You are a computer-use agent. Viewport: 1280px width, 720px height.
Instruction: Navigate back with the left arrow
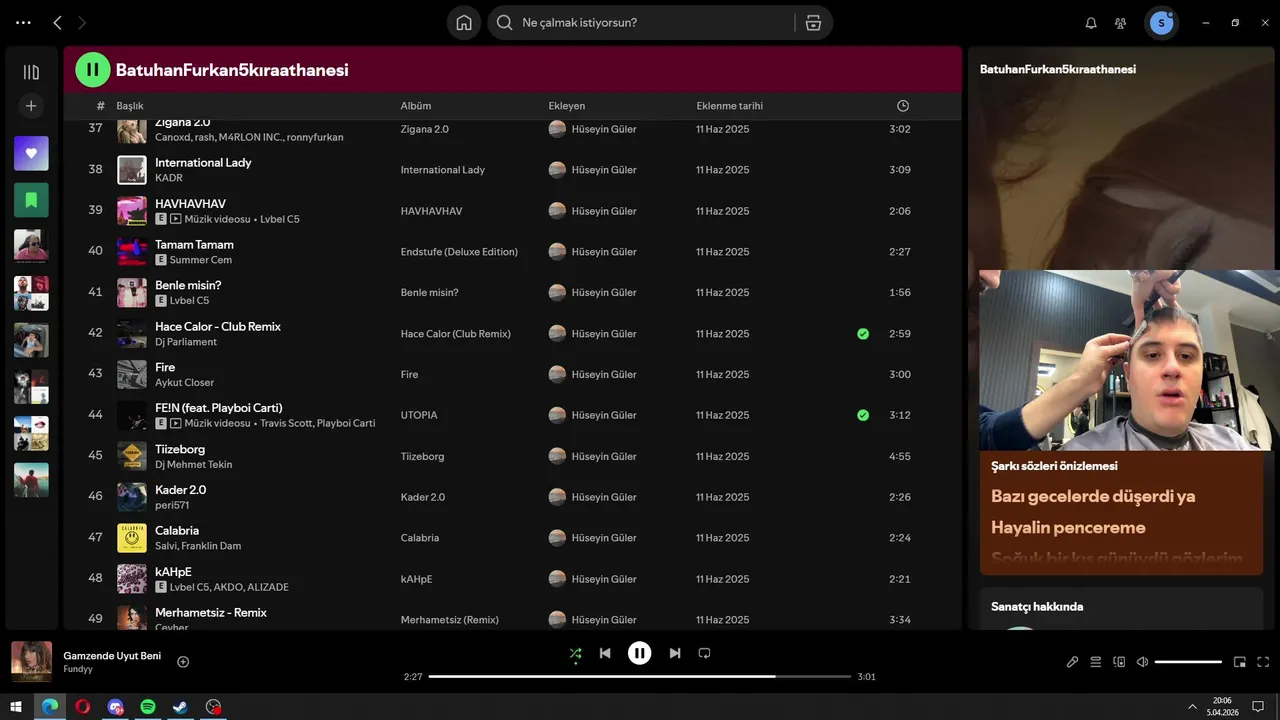pyautogui.click(x=57, y=23)
